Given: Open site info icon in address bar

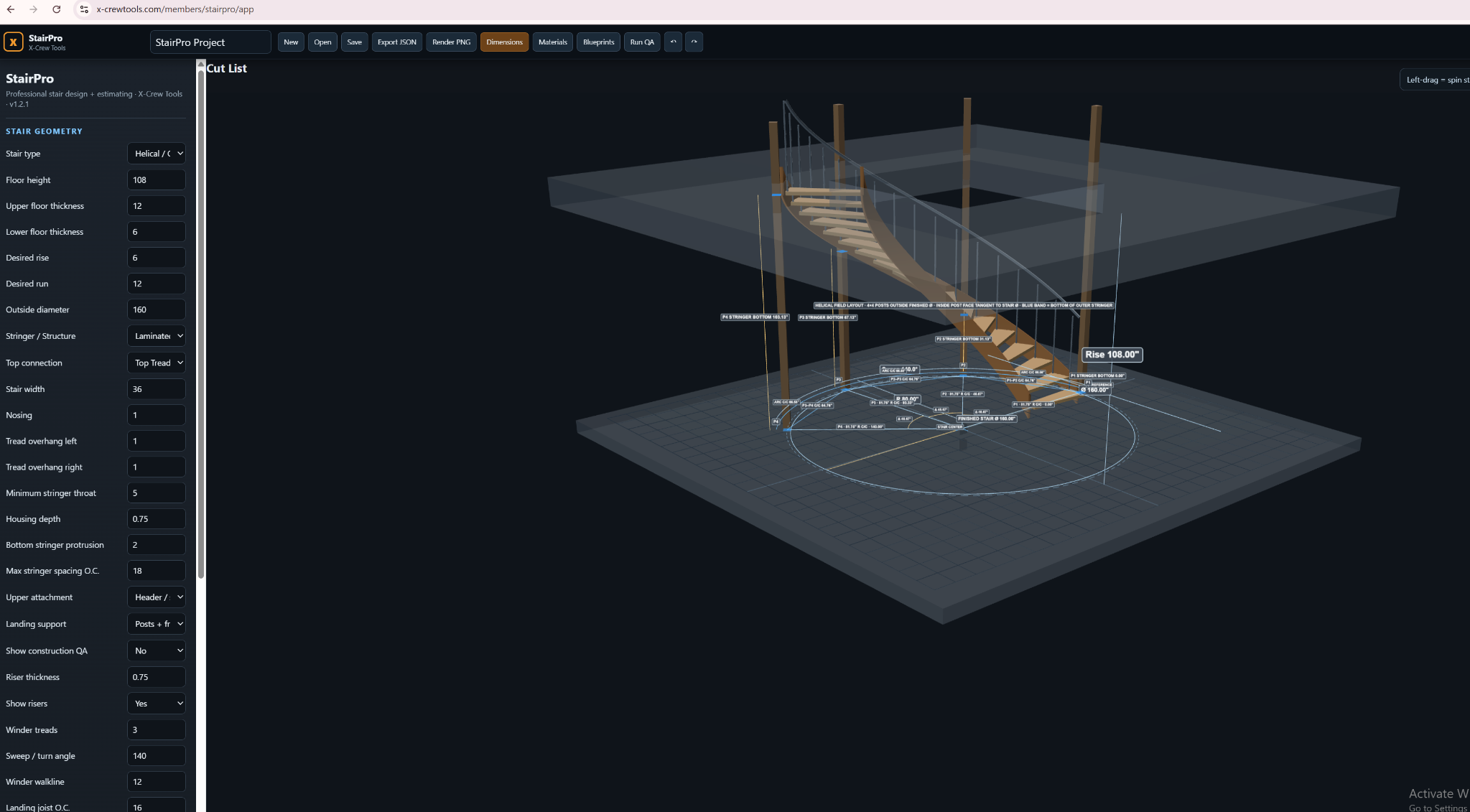Looking at the screenshot, I should (84, 9).
